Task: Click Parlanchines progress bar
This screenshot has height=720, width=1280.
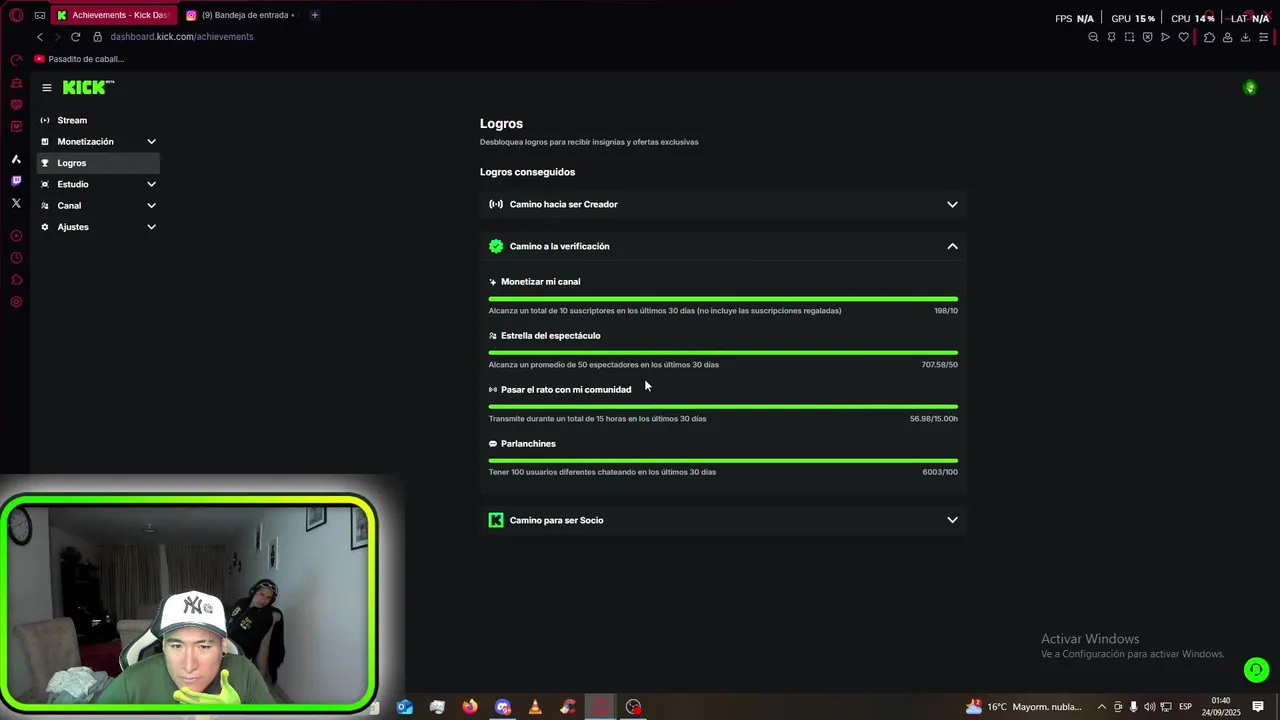Action: [x=723, y=461]
